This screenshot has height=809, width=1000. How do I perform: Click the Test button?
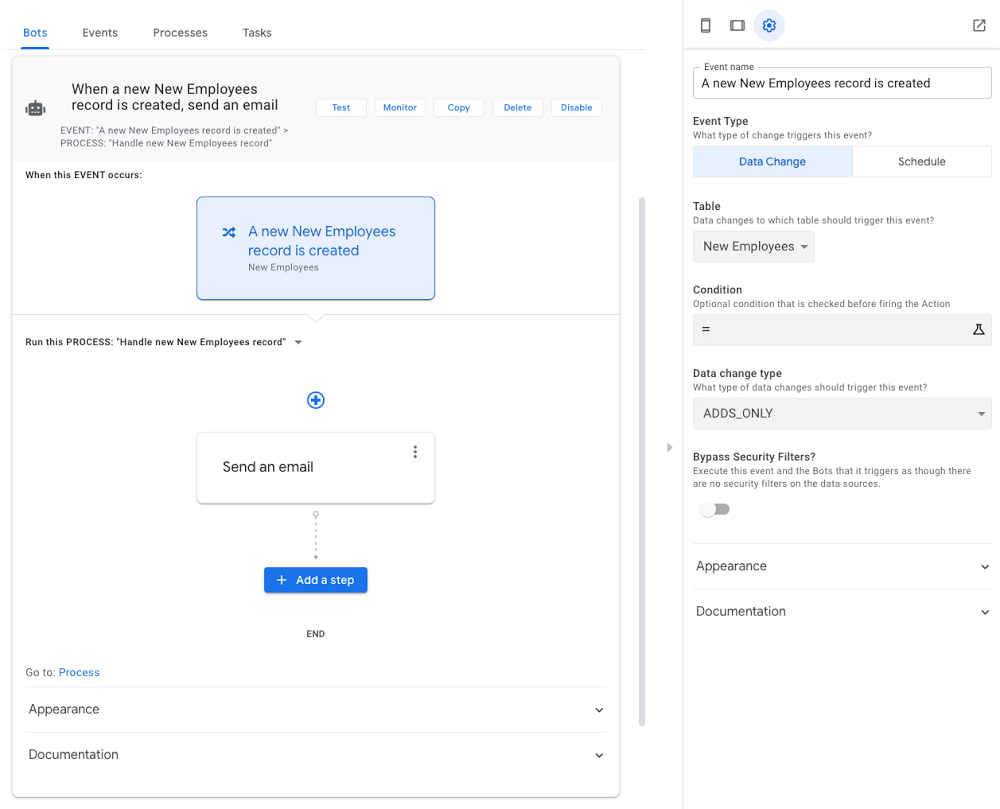click(341, 108)
